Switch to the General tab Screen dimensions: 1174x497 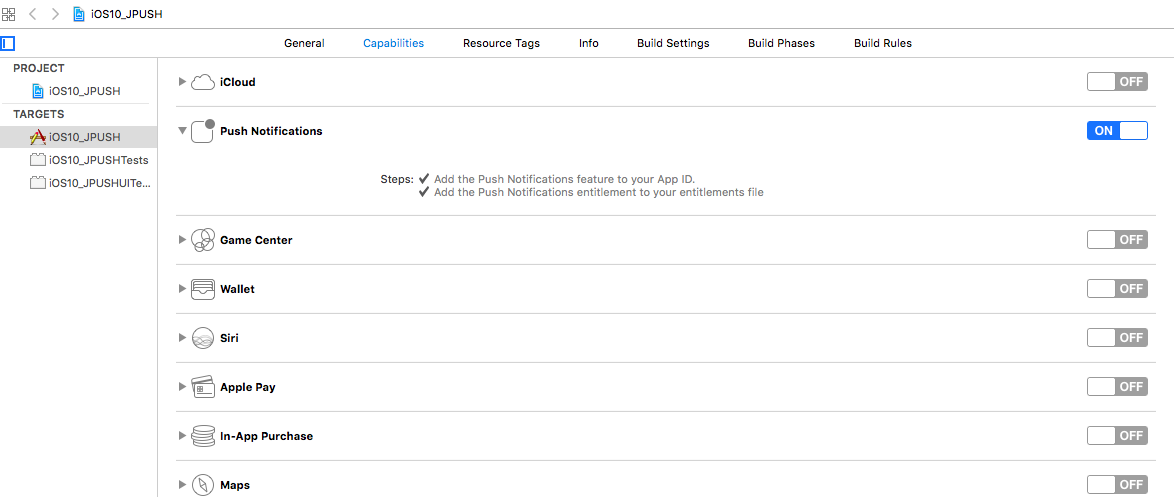304,43
